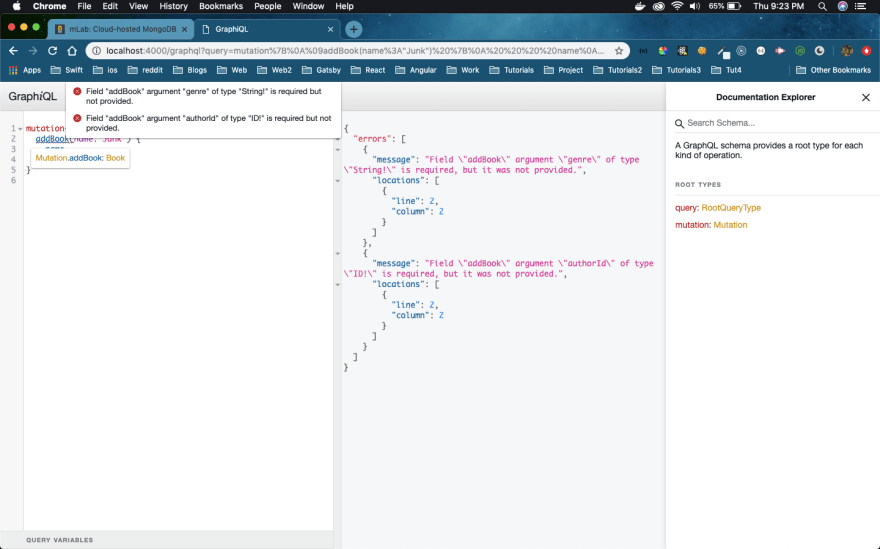Fold the first locations array
The image size is (880, 549).
(338, 181)
